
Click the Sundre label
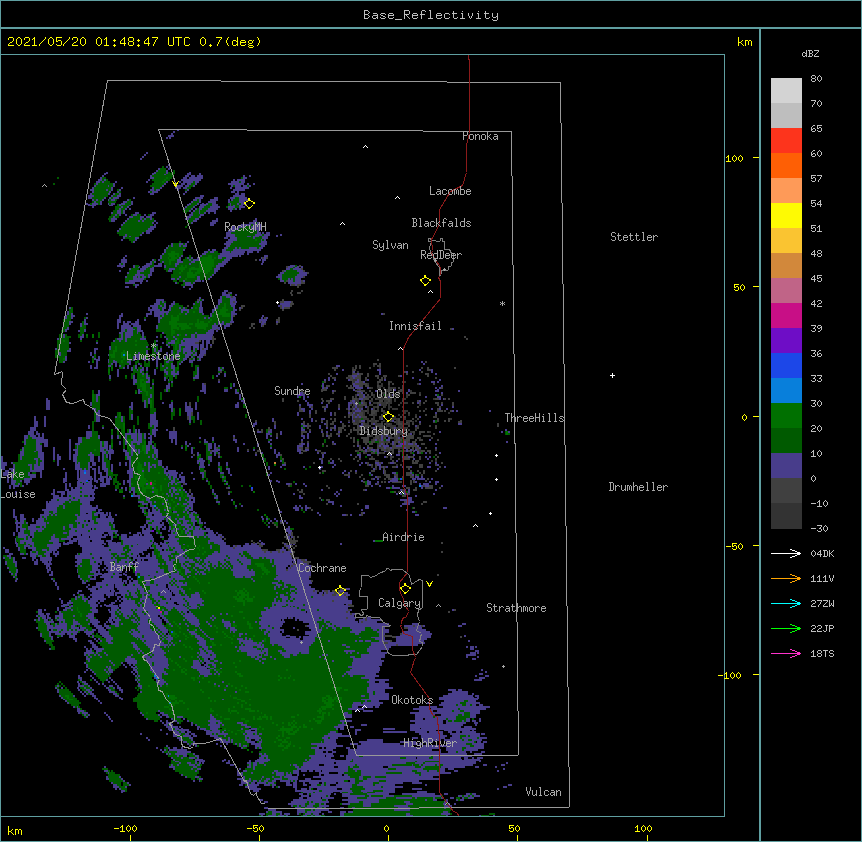pos(292,391)
